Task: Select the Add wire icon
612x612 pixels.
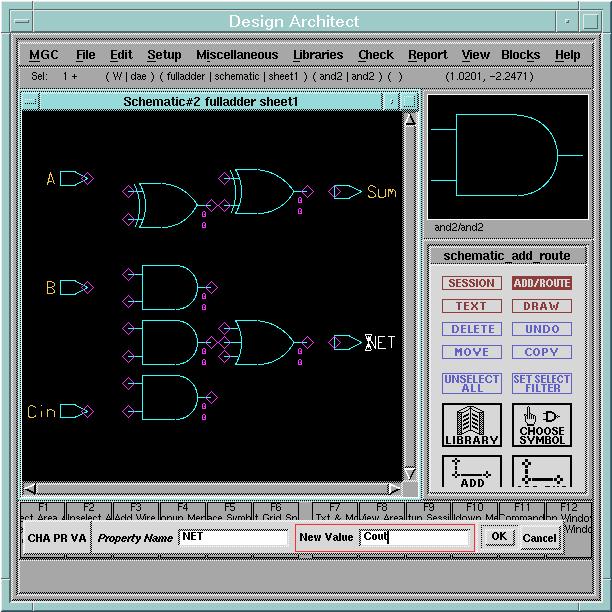Action: click(x=471, y=472)
